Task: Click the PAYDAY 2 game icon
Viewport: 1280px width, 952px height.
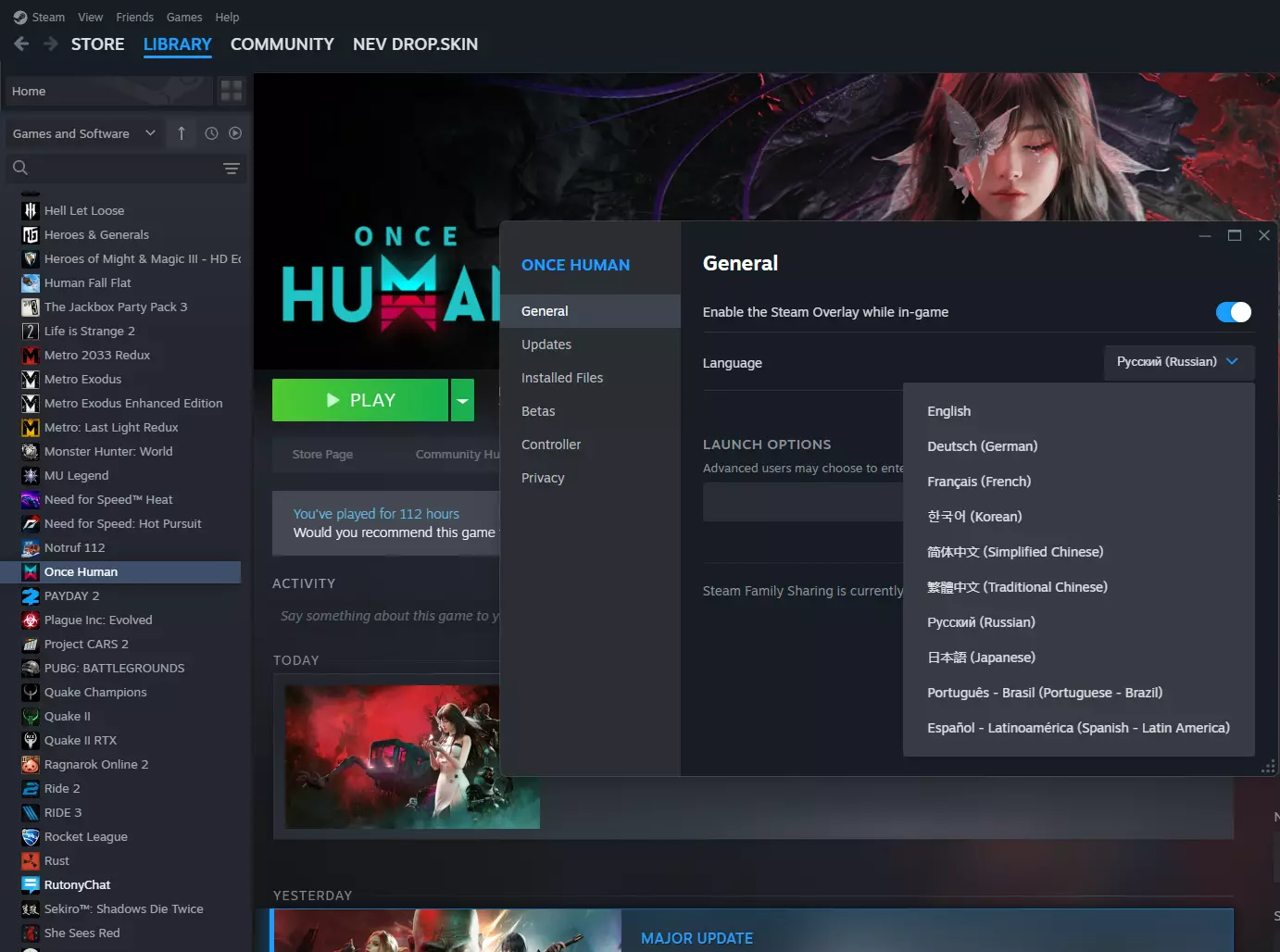Action: (x=31, y=595)
